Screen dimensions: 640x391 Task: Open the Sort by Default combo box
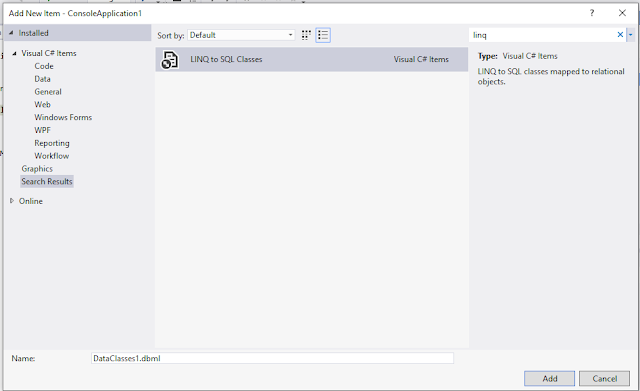coord(241,35)
